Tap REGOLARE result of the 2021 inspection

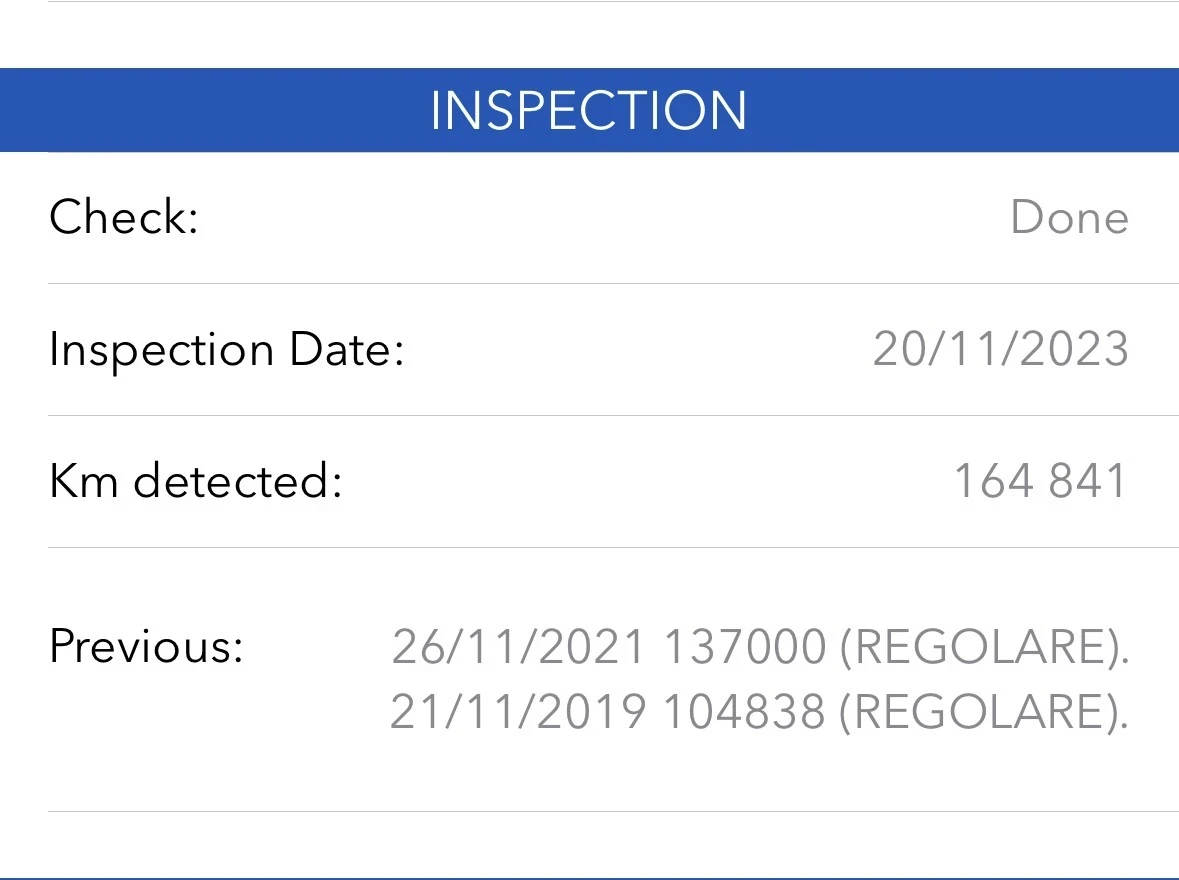point(982,647)
